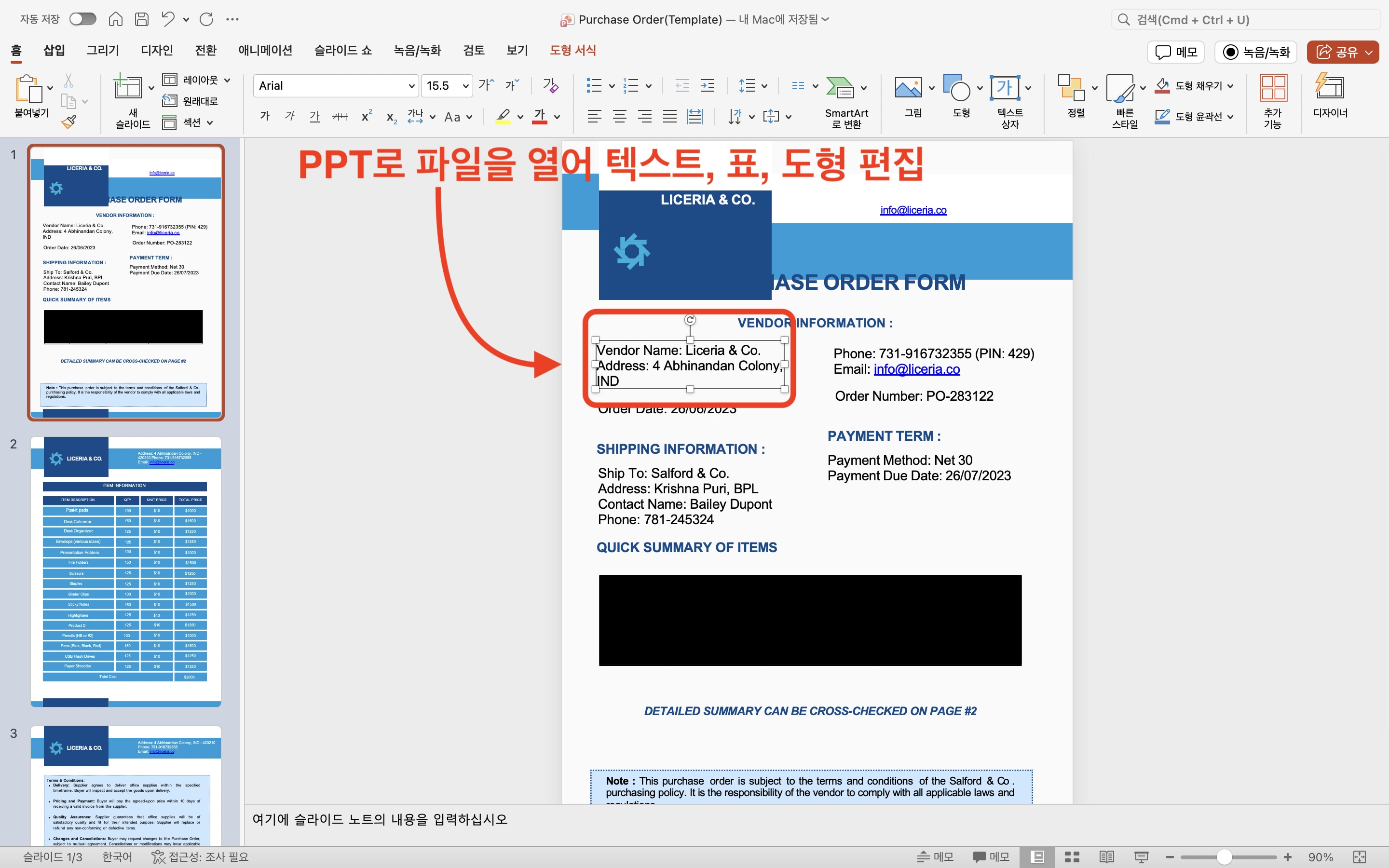The image size is (1389, 868).
Task: Select slide 2 thumbnail in the panel
Action: coord(126,573)
